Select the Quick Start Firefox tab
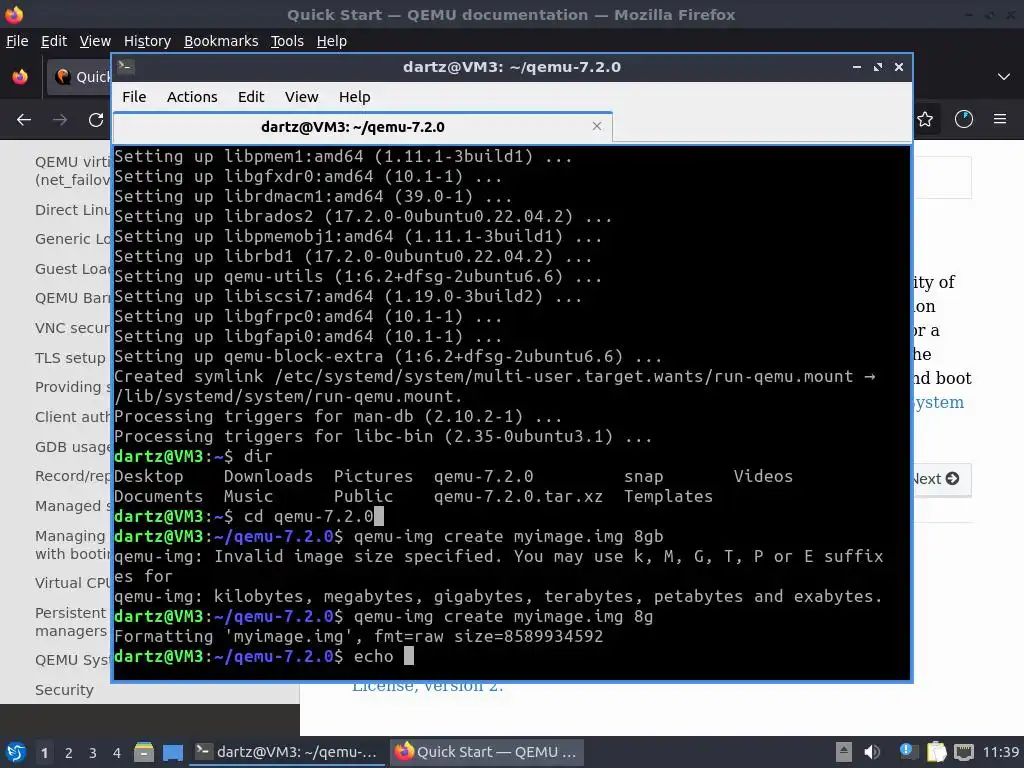1024x768 pixels. pos(80,76)
